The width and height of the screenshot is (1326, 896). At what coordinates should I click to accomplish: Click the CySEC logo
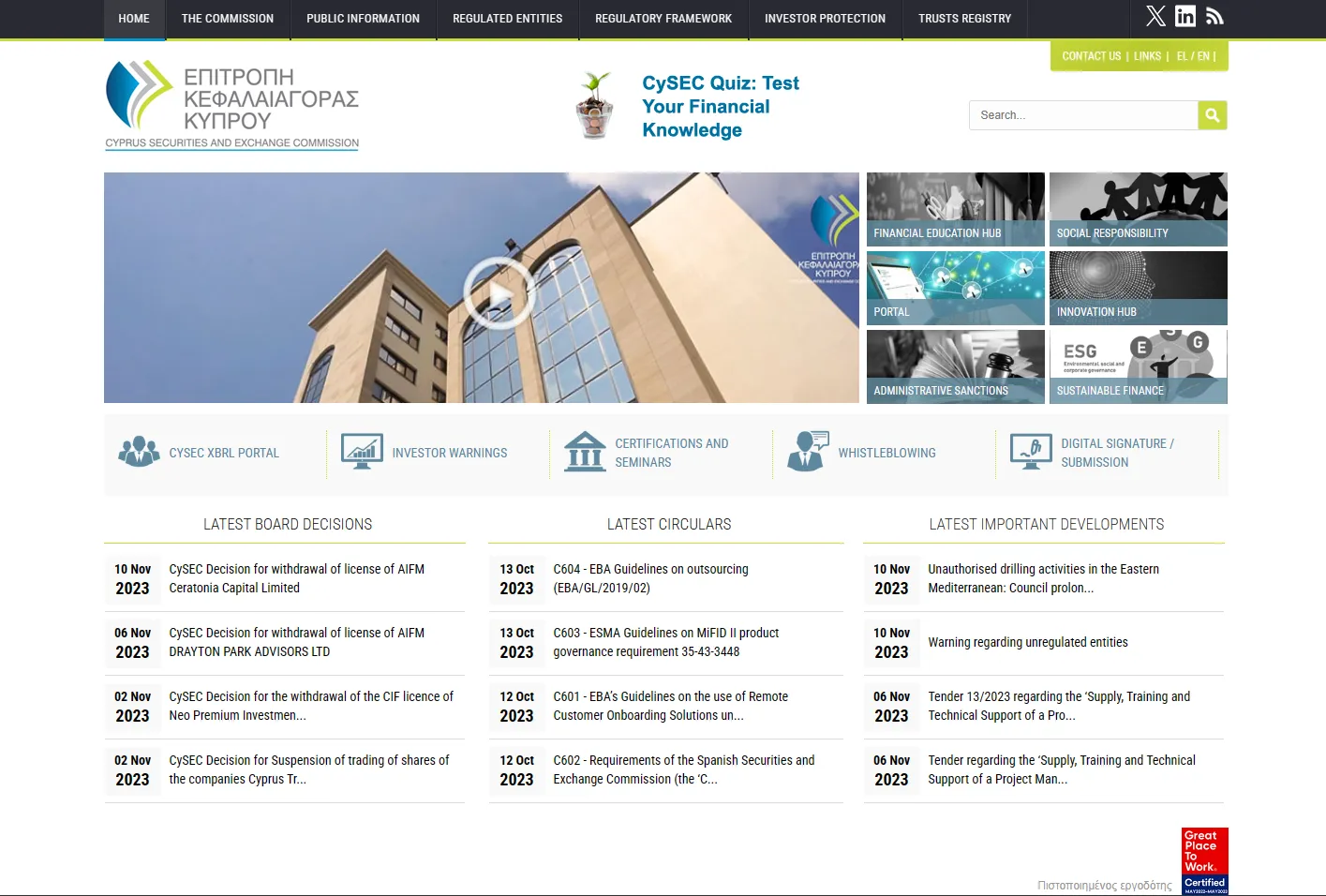[x=232, y=104]
